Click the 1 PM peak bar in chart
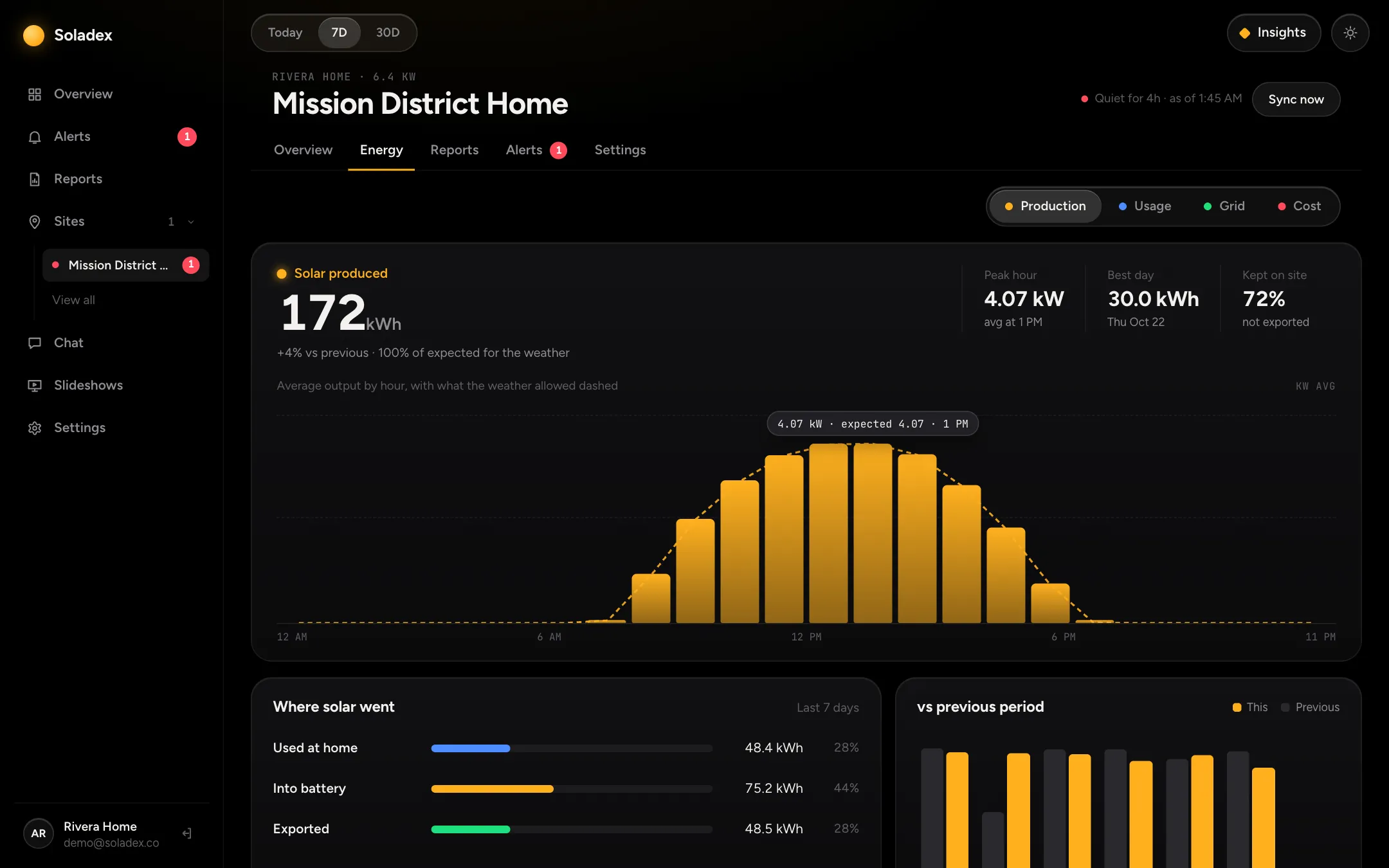This screenshot has height=868, width=1389. (873, 533)
